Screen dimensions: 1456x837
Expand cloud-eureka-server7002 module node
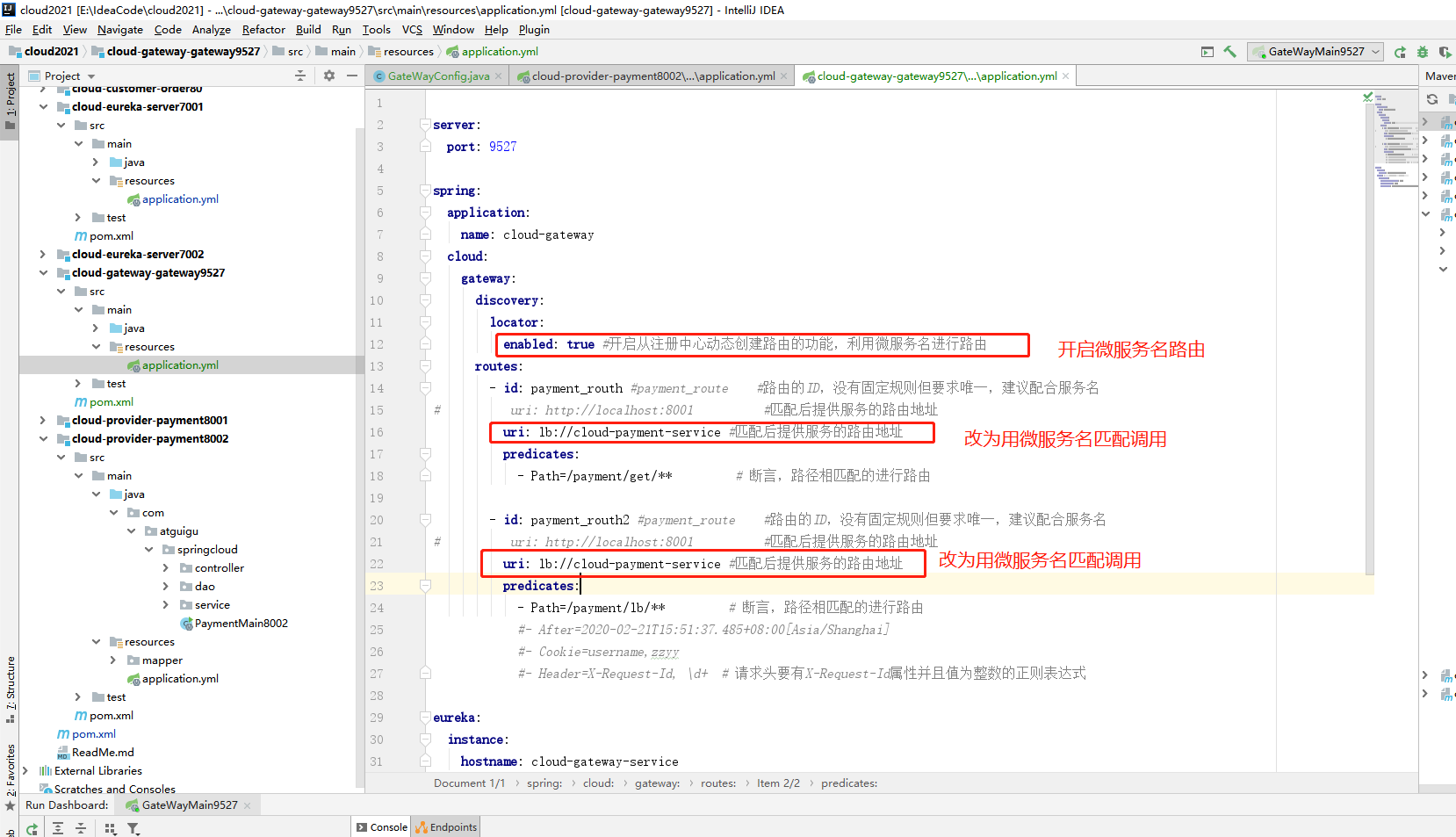43,255
